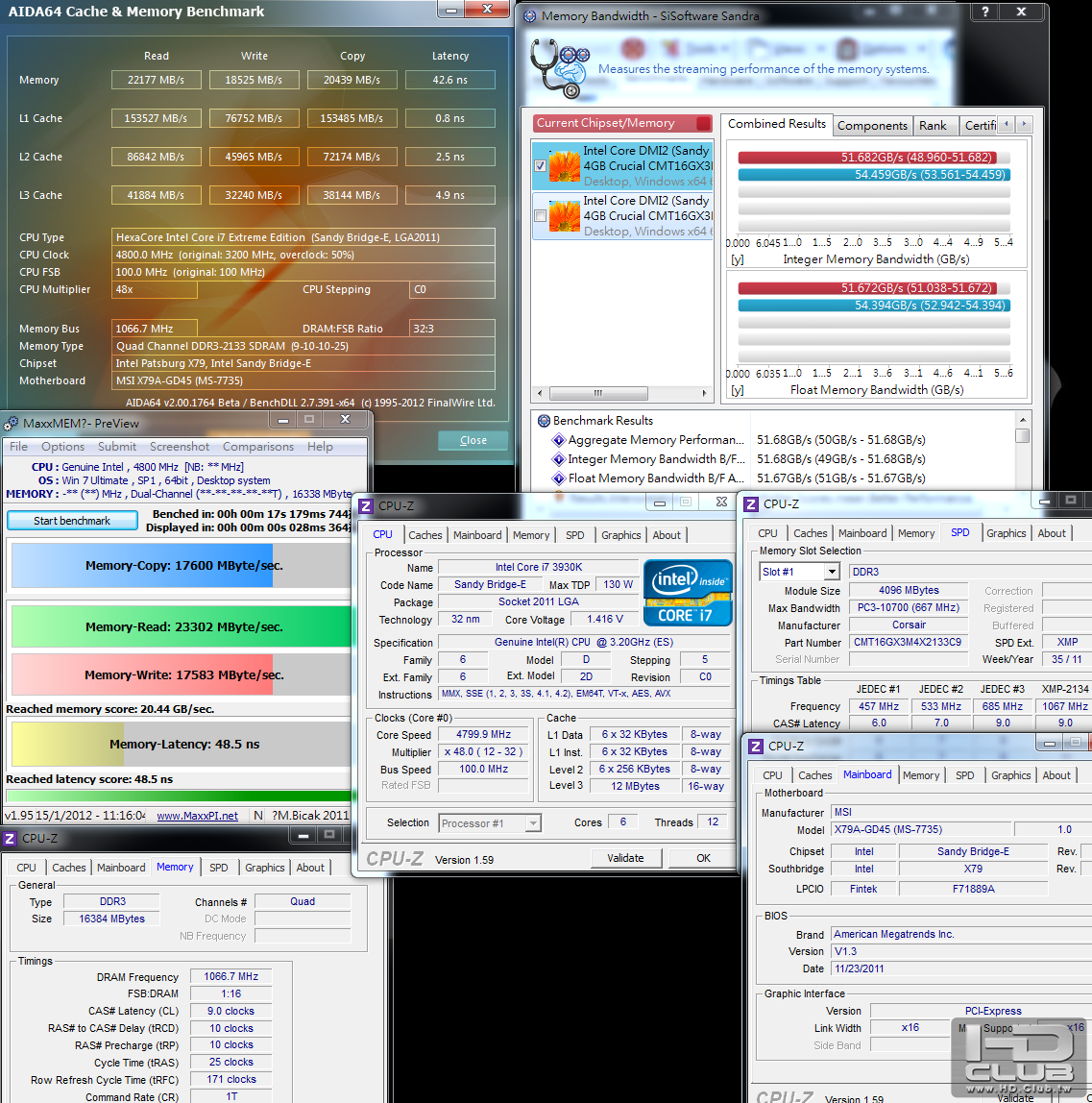1092x1103 pixels.
Task: Click Part Number CMT16GX3M4X2133C9 value
Action: tap(908, 642)
